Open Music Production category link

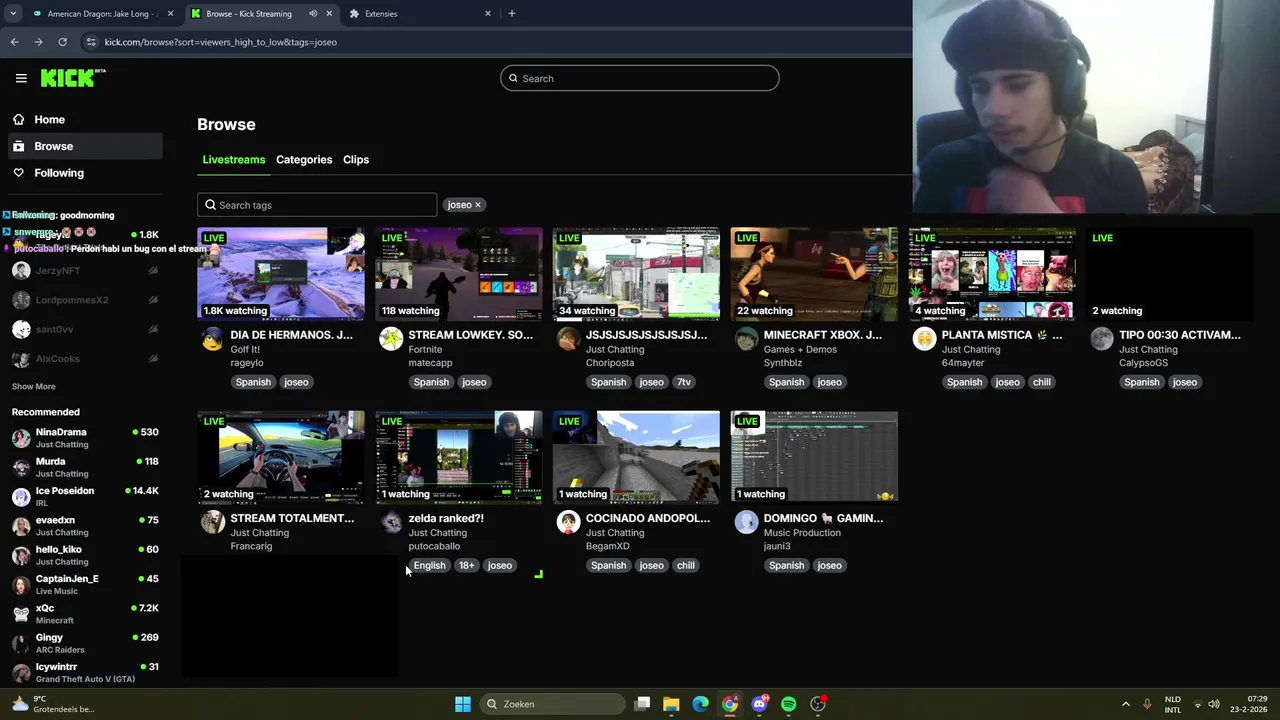point(802,533)
